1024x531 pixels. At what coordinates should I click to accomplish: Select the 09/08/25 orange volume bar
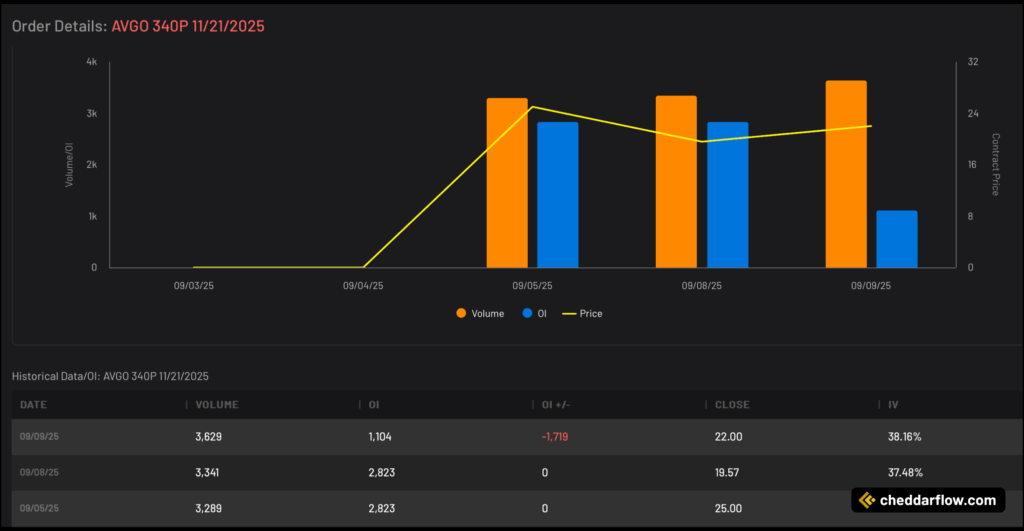pyautogui.click(x=676, y=182)
